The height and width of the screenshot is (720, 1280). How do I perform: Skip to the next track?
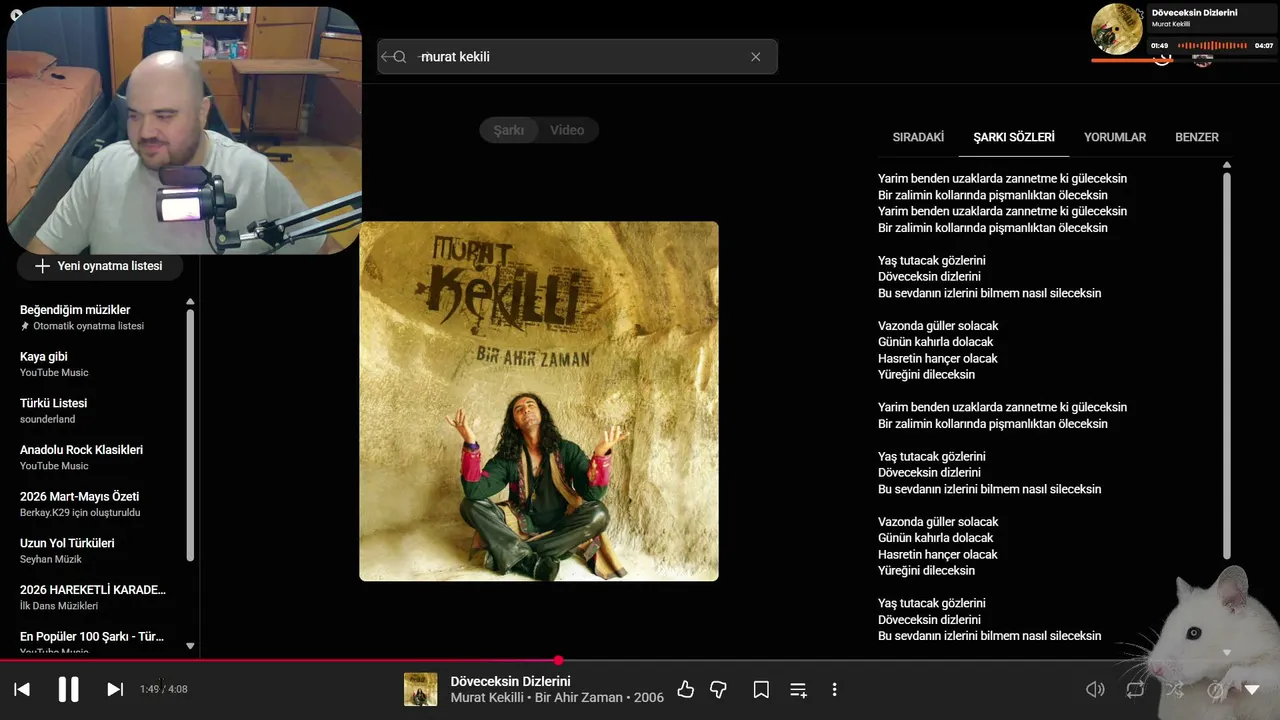(115, 689)
